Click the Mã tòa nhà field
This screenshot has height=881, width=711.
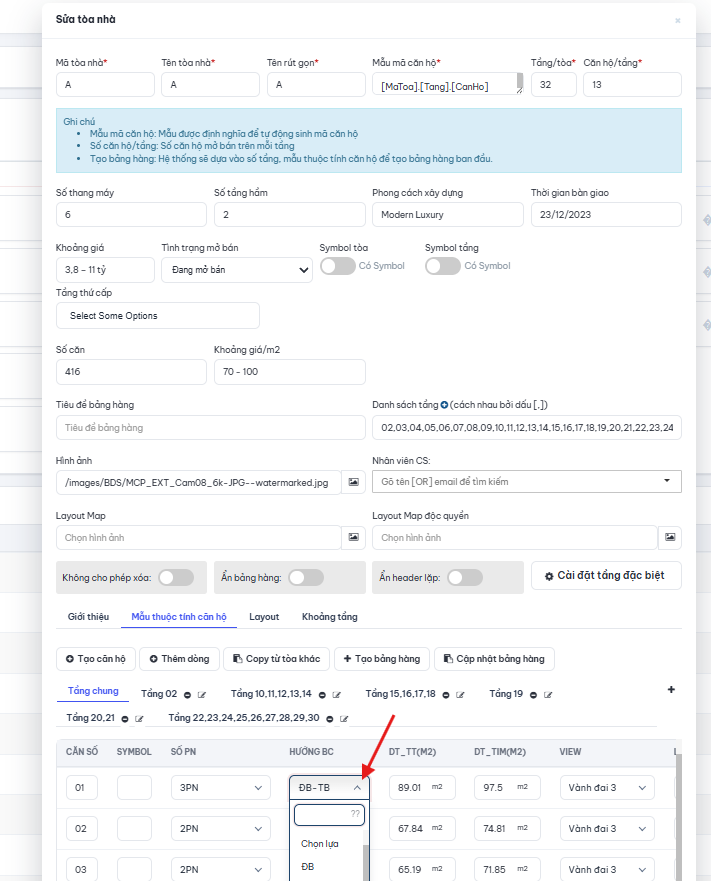coord(105,85)
